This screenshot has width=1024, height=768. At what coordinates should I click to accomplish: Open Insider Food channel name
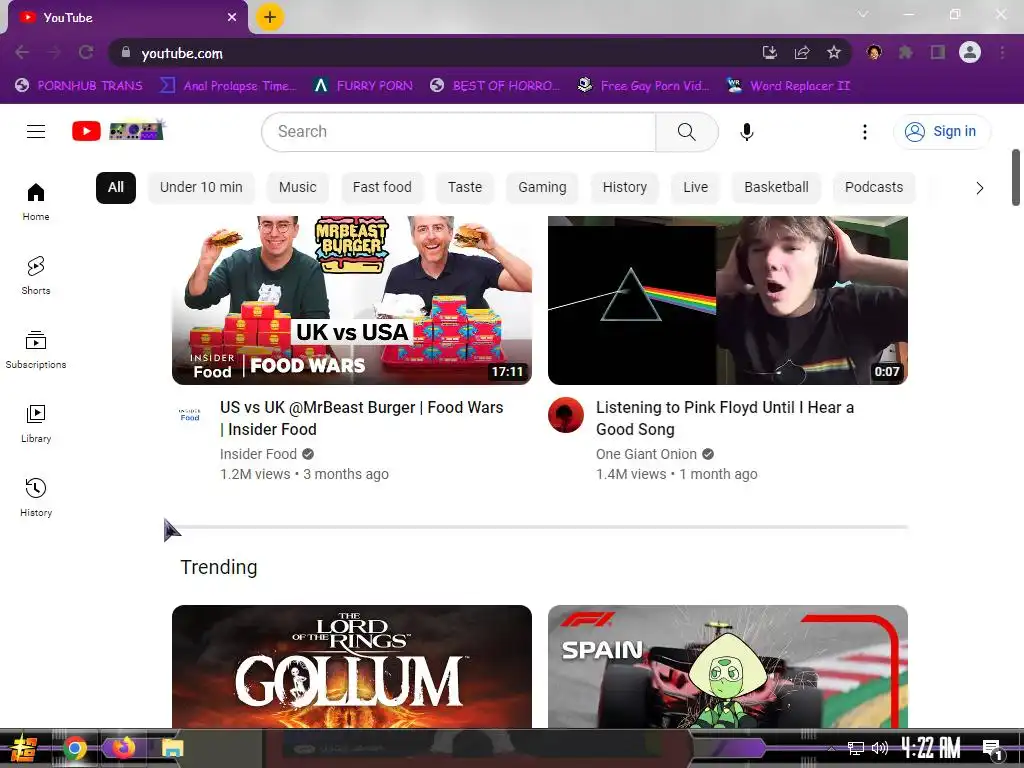pos(258,454)
